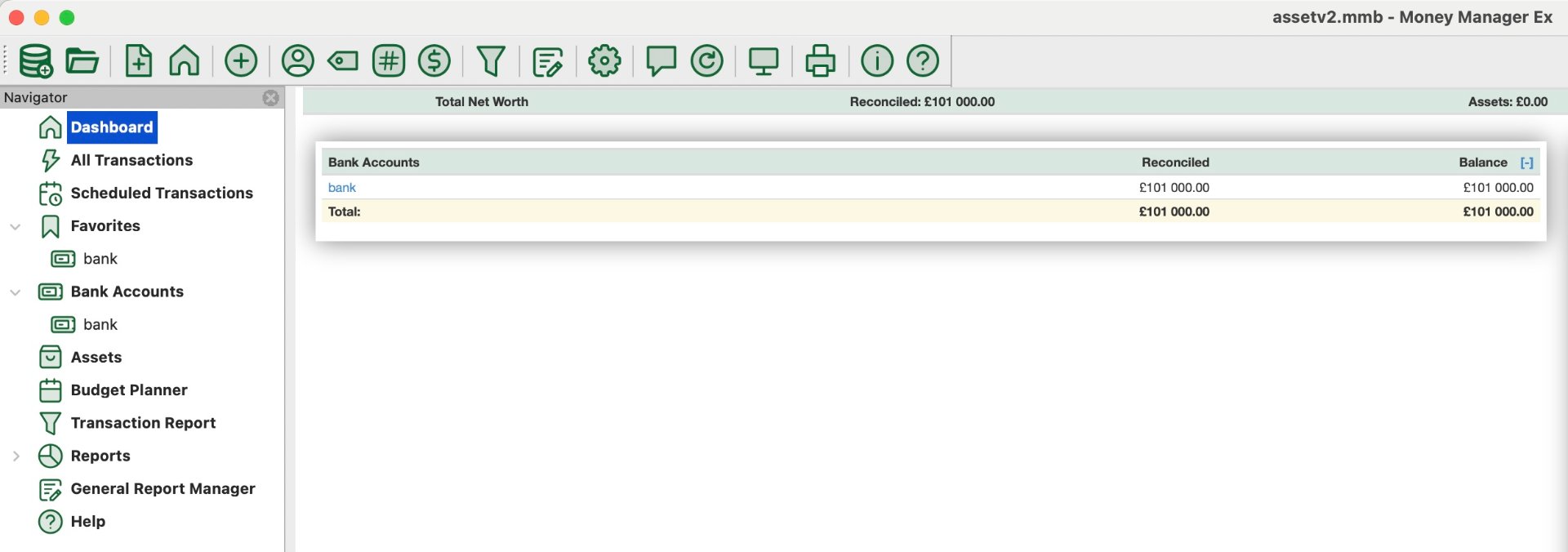This screenshot has width=1568, height=552.
Task: Collapse the Favorites tree node
Action: (x=16, y=226)
